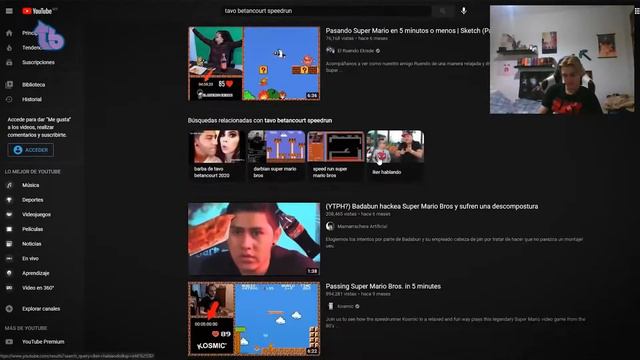
Task: Click the ACCEDER sign-in button
Action: pyautogui.click(x=31, y=150)
